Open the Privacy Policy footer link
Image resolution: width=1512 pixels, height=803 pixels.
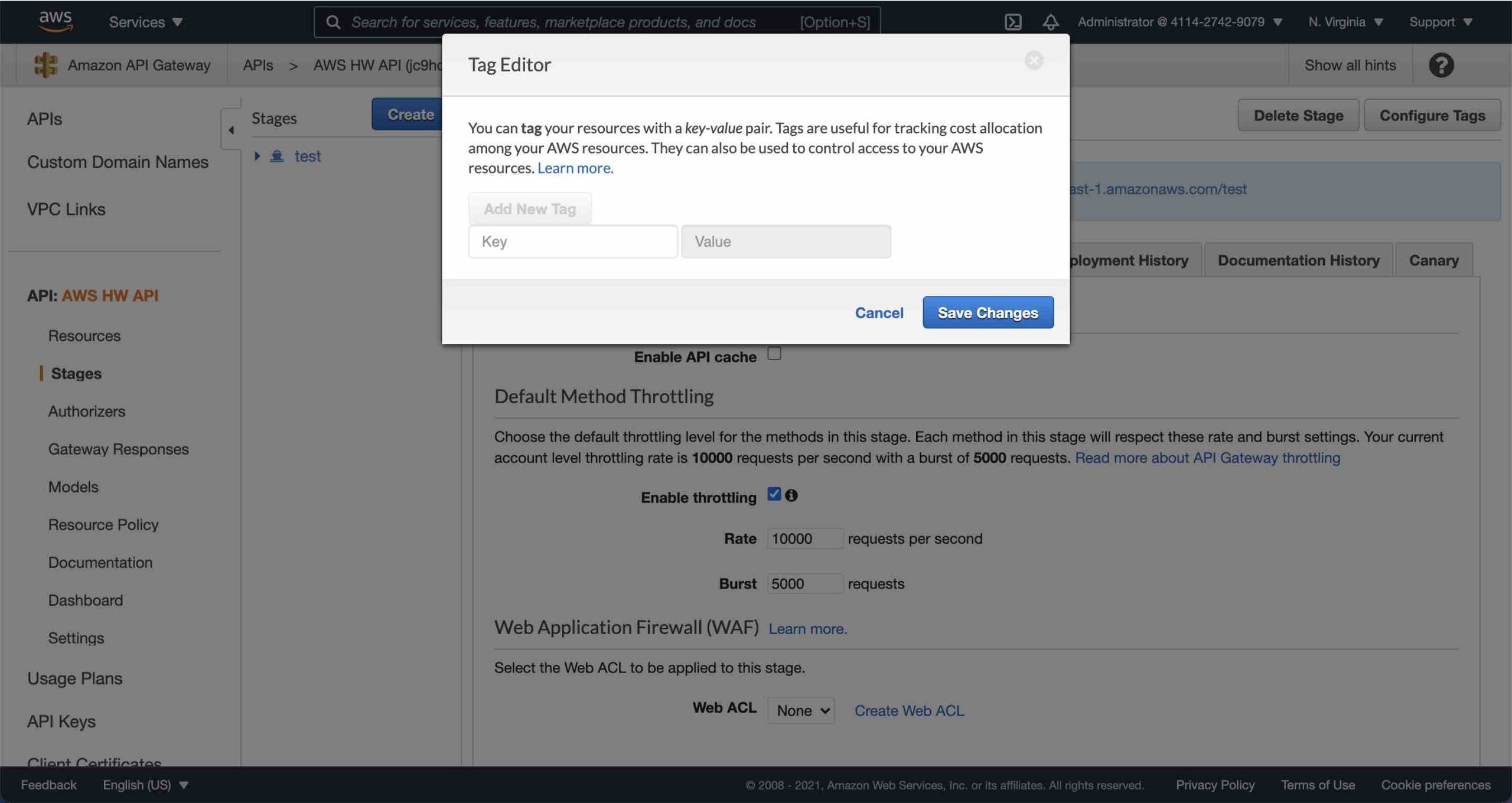[1215, 785]
